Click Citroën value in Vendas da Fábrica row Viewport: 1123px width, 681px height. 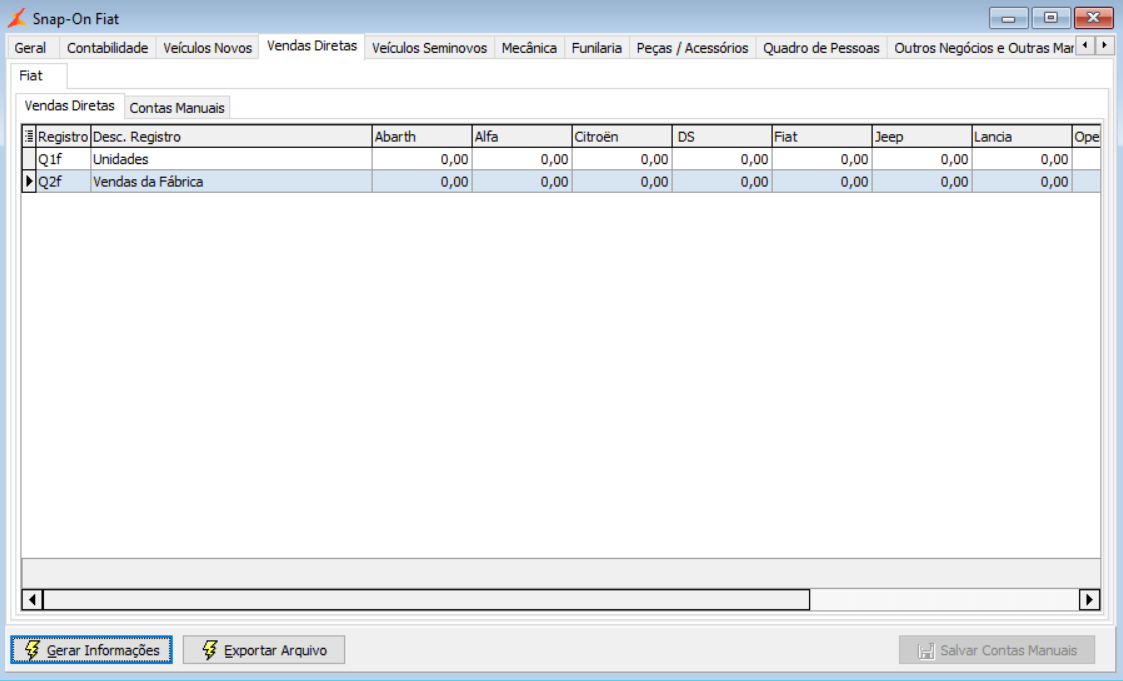(622, 181)
